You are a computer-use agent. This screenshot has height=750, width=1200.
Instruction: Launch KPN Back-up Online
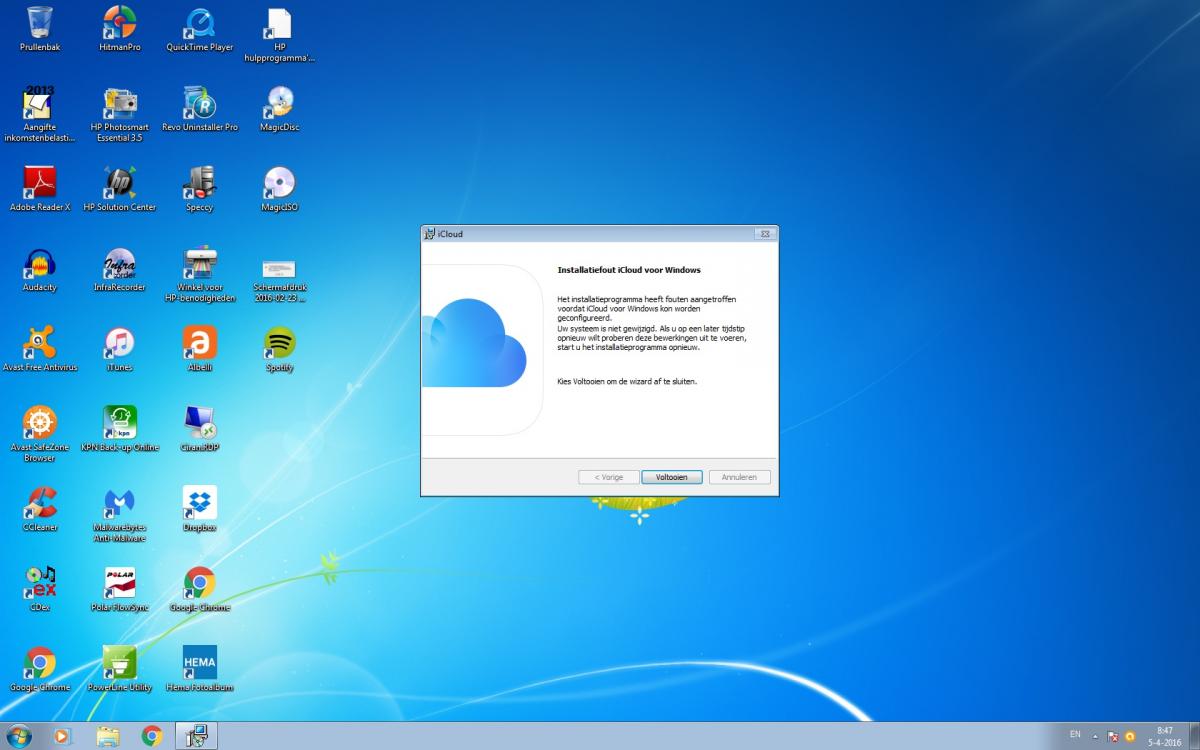click(120, 429)
